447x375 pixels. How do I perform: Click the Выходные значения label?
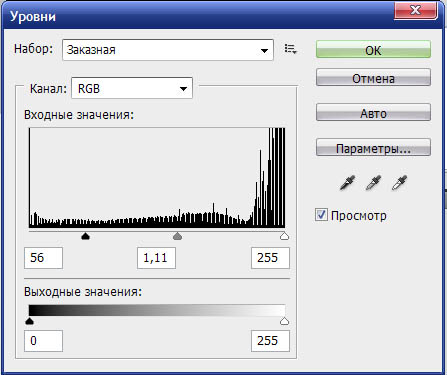83,292
